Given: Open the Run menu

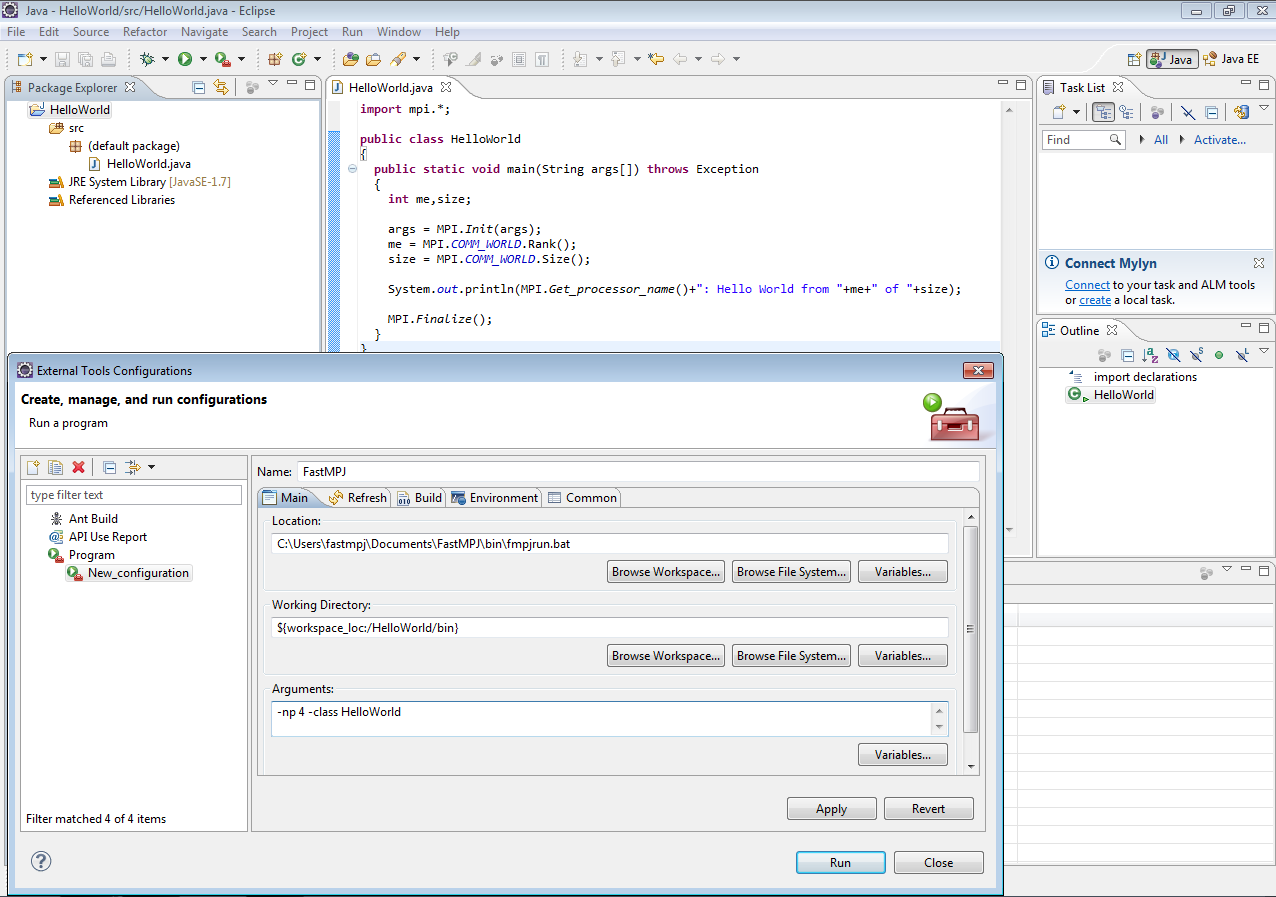Looking at the screenshot, I should (352, 32).
